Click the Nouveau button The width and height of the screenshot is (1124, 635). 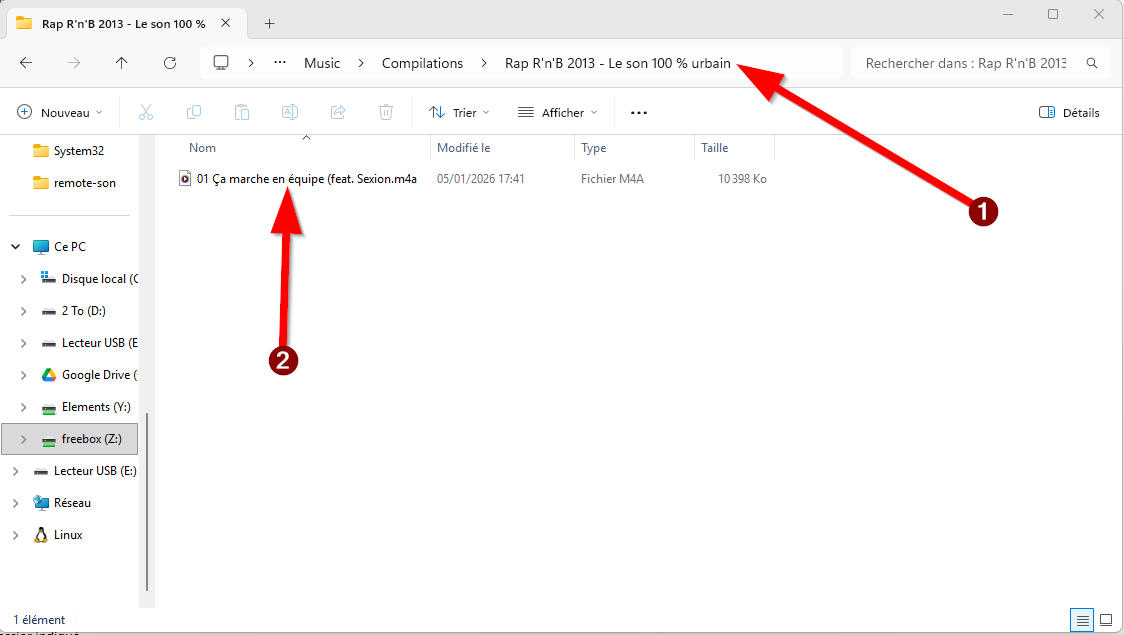(x=60, y=113)
